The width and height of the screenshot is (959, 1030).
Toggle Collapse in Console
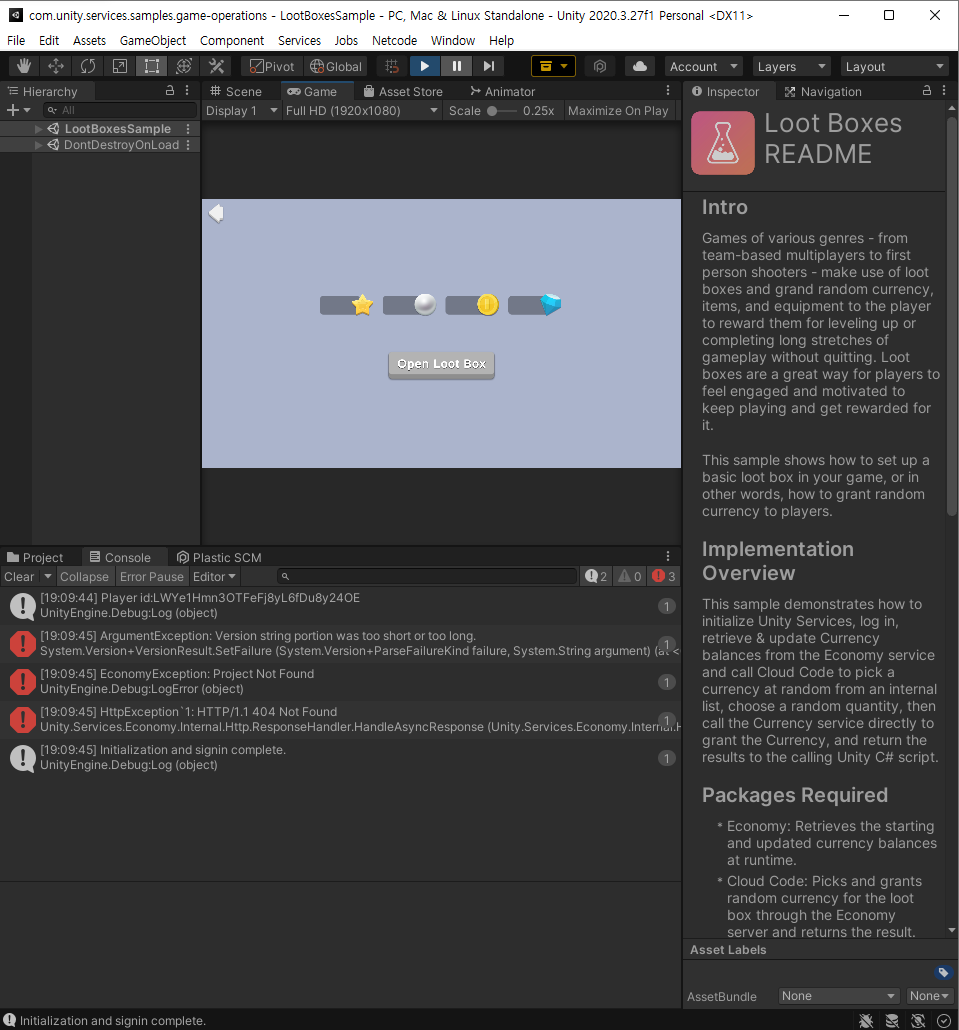[84, 576]
